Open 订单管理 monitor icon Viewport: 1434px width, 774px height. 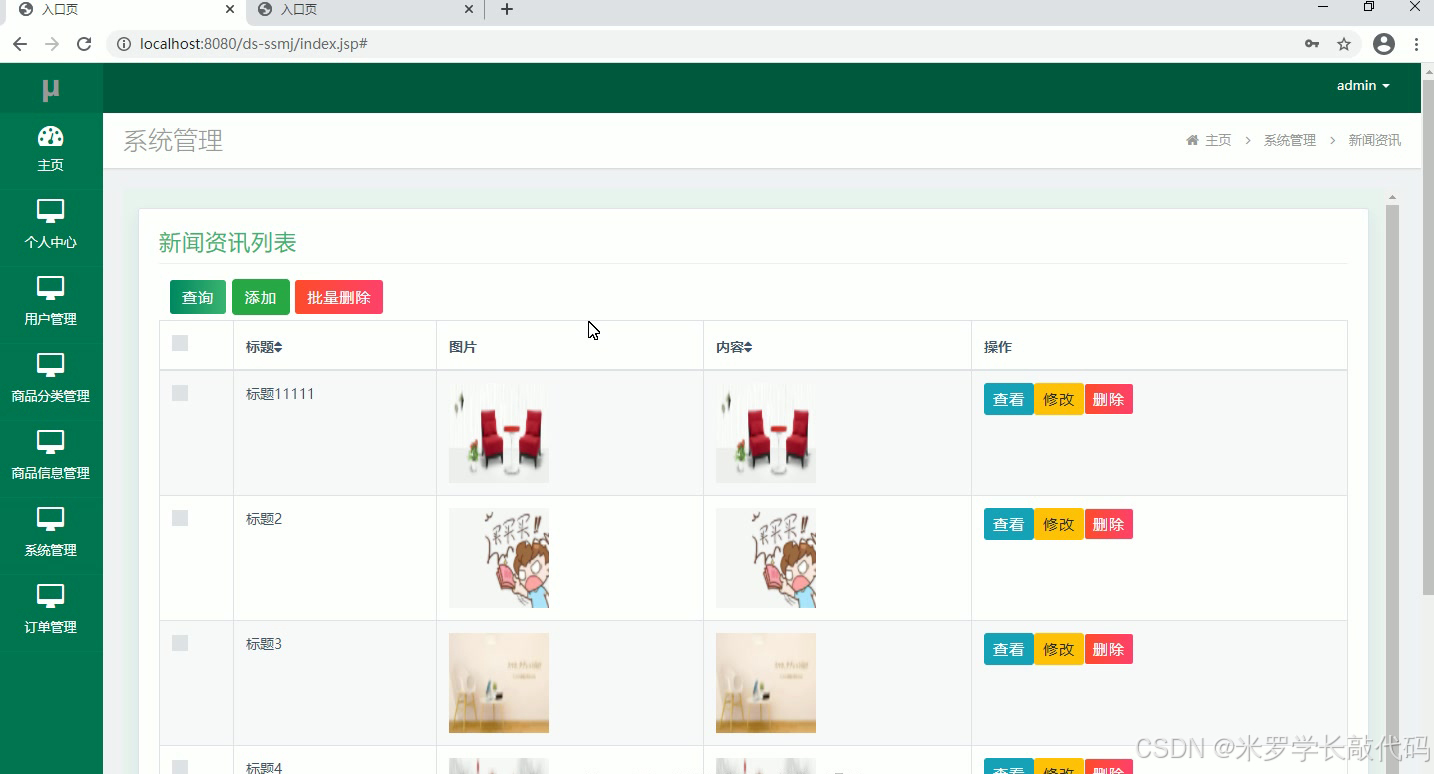(51, 596)
